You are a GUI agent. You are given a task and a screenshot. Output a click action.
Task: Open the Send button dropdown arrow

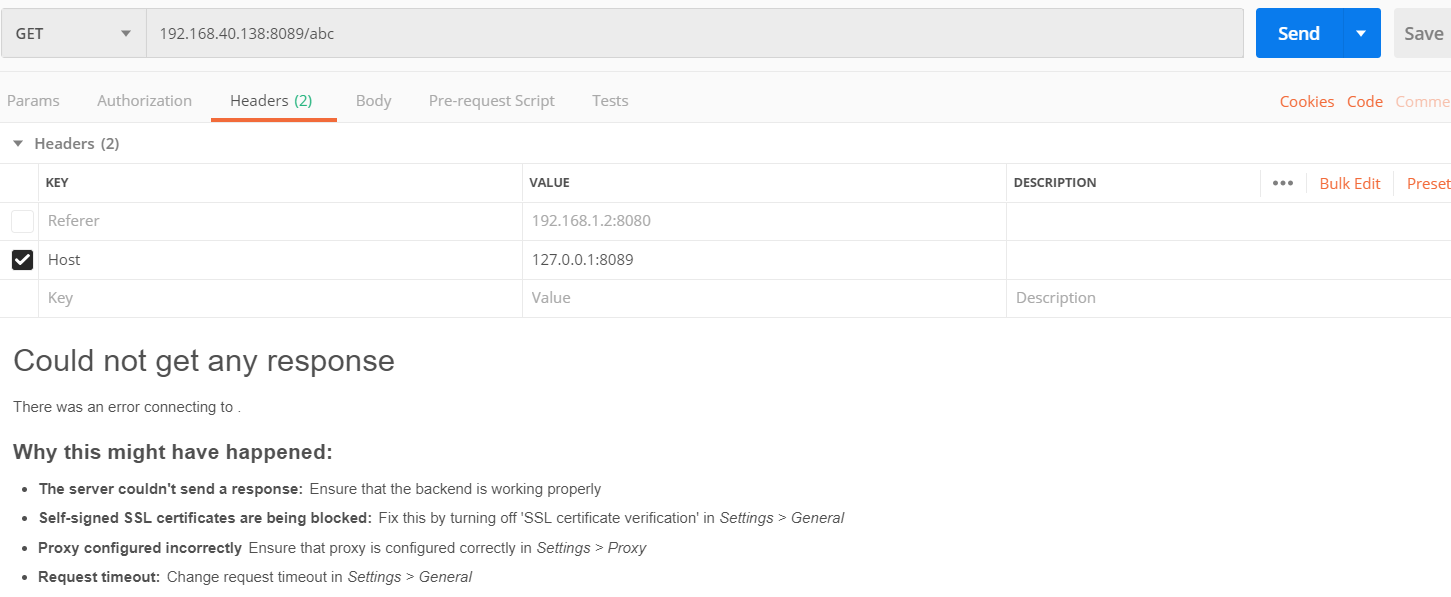(1361, 33)
